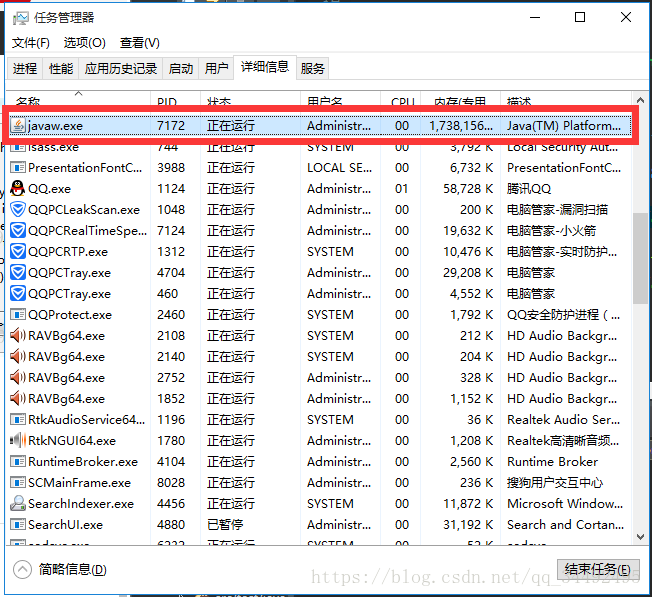This screenshot has width=652, height=597.
Task: Sort by the 名称 column header
Action: pos(78,99)
